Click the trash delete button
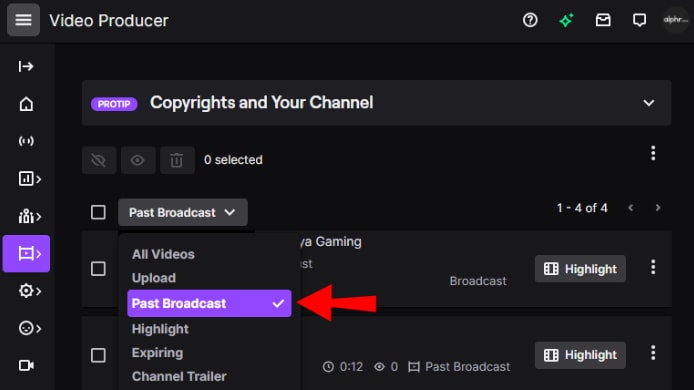694x390 pixels. point(177,160)
